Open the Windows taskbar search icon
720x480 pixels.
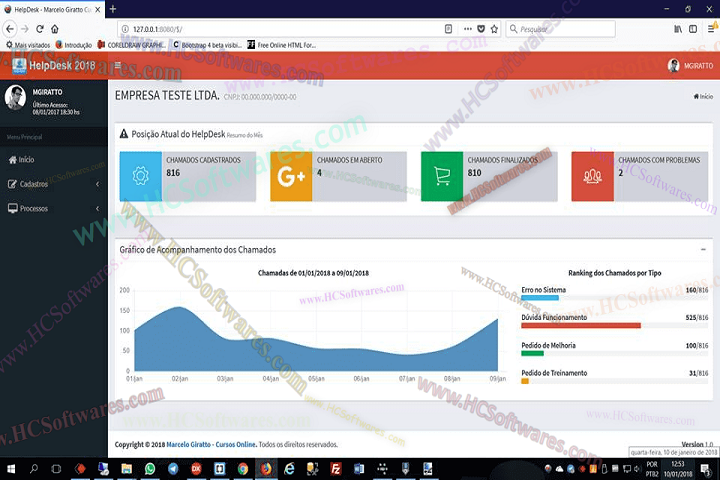pos(34,469)
